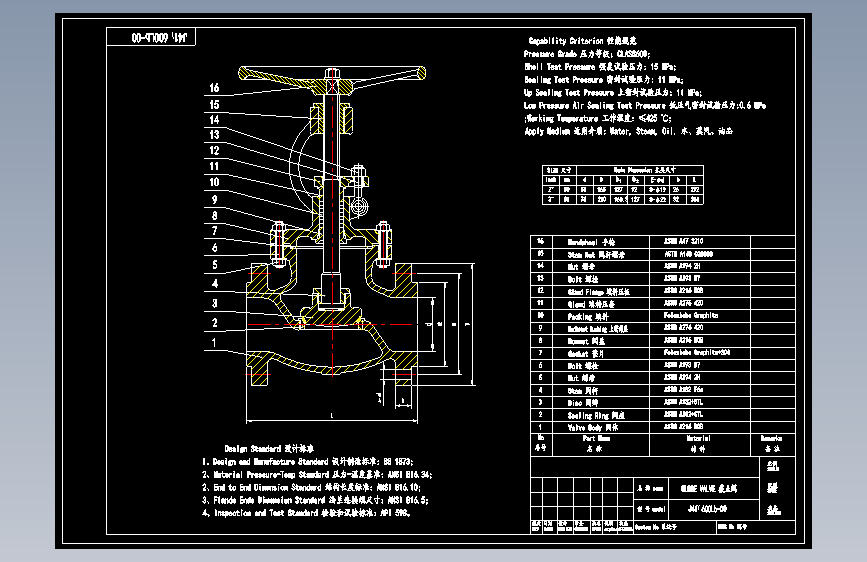Click the mirrored drawing number label box

pyautogui.click(x=151, y=37)
